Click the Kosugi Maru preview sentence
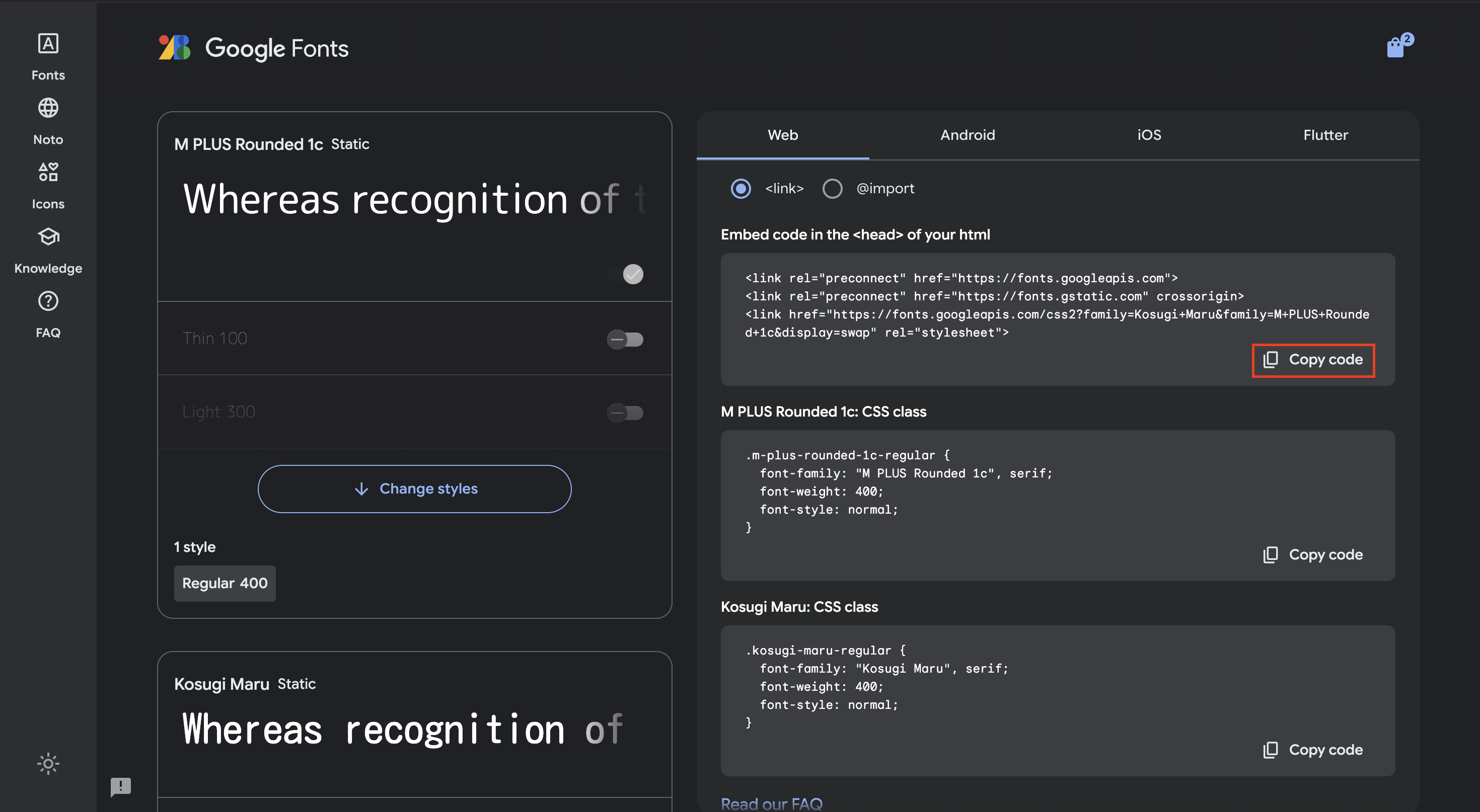Screen dimensions: 1480x812 coord(402,729)
